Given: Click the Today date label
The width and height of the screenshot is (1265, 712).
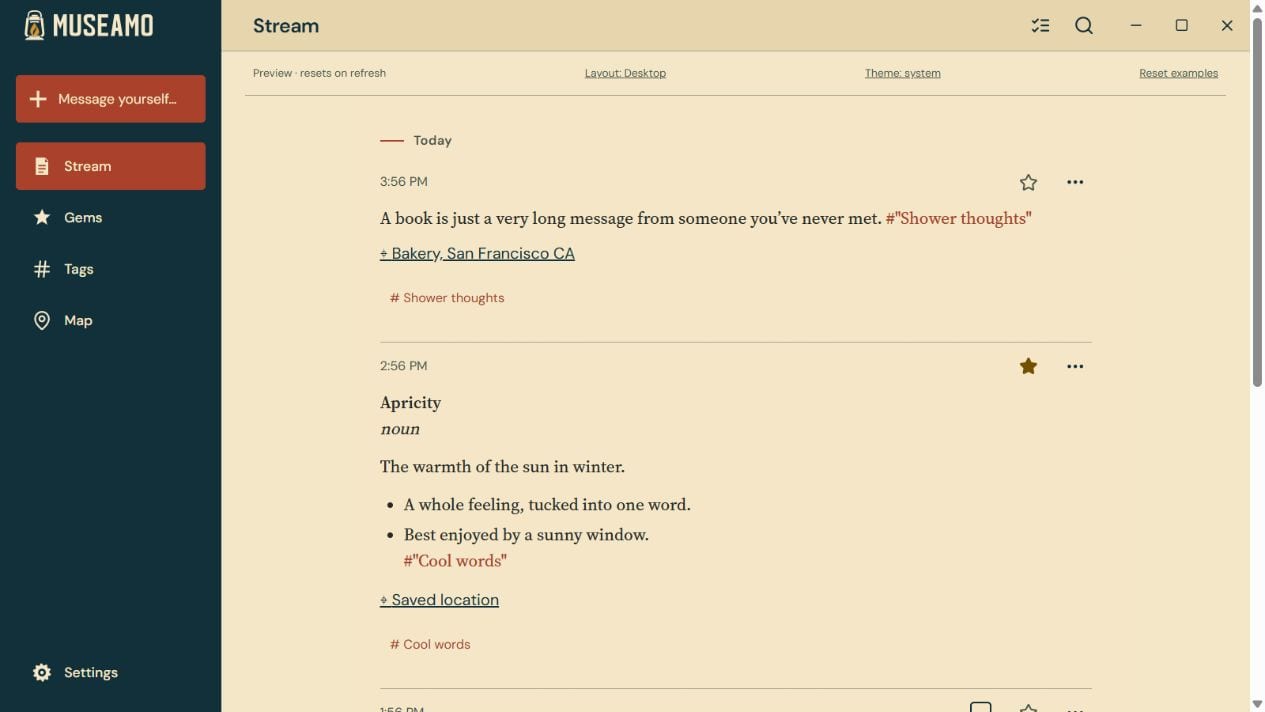Looking at the screenshot, I should coord(432,140).
